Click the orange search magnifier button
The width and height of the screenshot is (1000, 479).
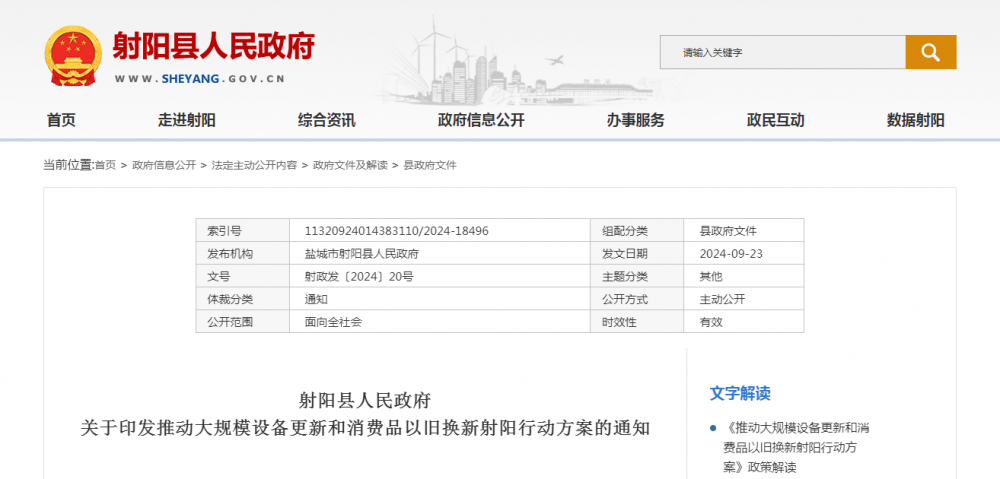(x=930, y=52)
